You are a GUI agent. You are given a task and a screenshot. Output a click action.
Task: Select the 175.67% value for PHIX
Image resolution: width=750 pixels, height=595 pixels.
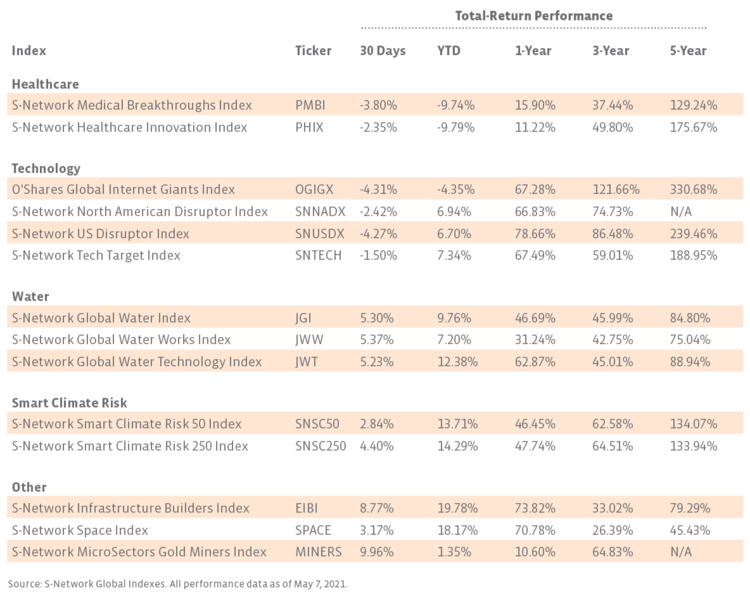click(x=693, y=127)
